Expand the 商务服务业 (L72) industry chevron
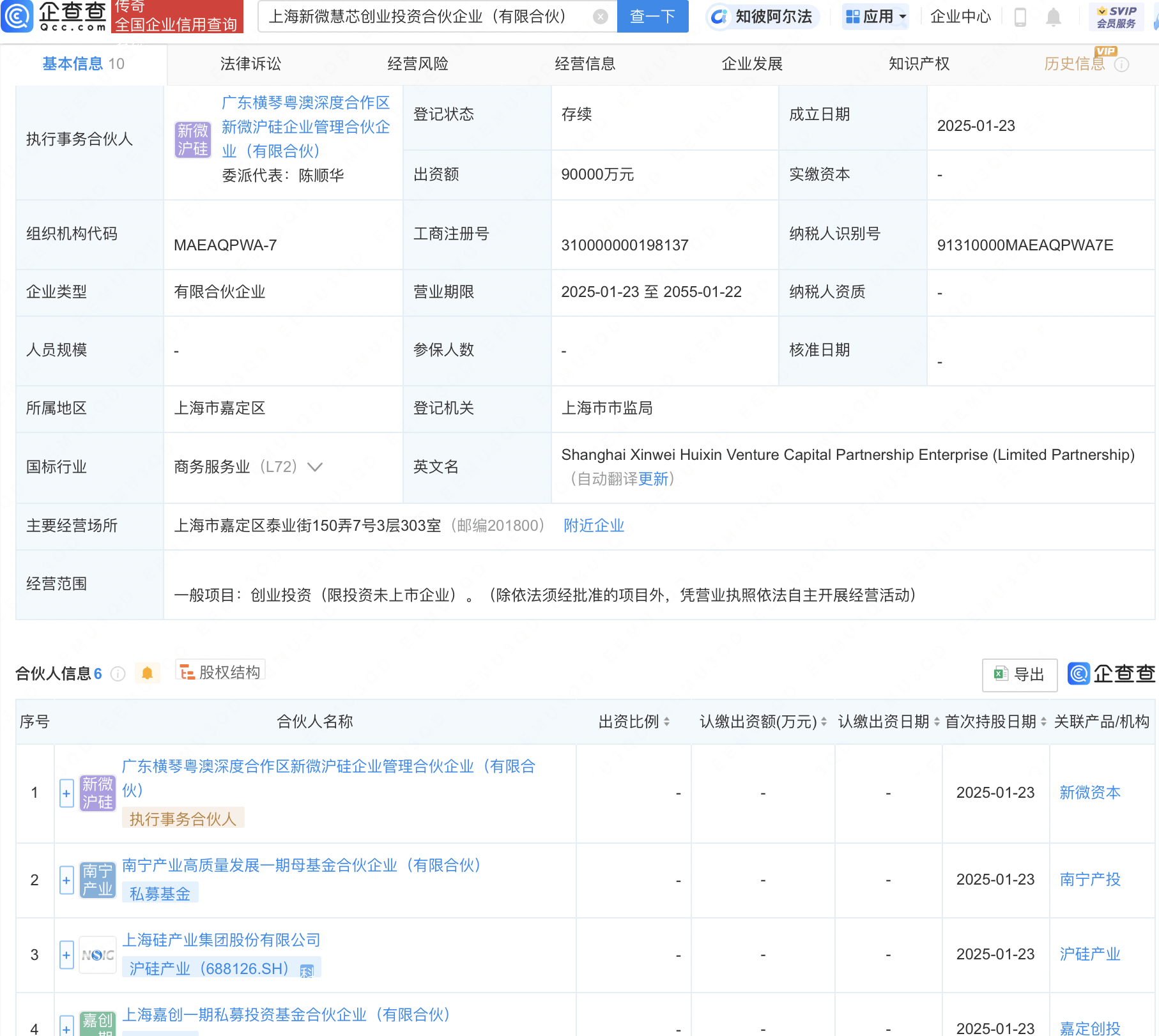This screenshot has width=1159, height=1036. coord(315,467)
